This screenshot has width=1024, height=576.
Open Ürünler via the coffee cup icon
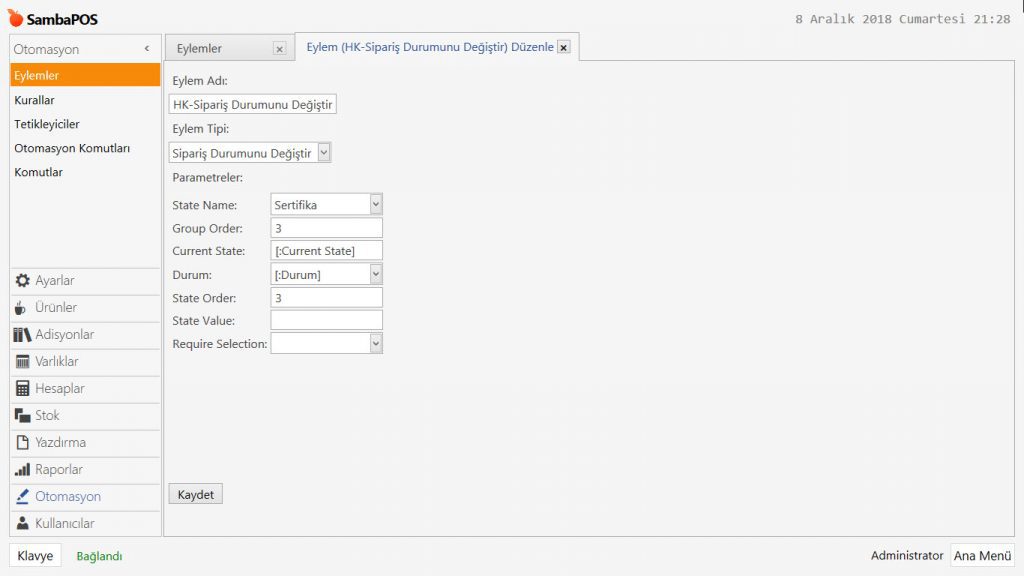[x=22, y=308]
